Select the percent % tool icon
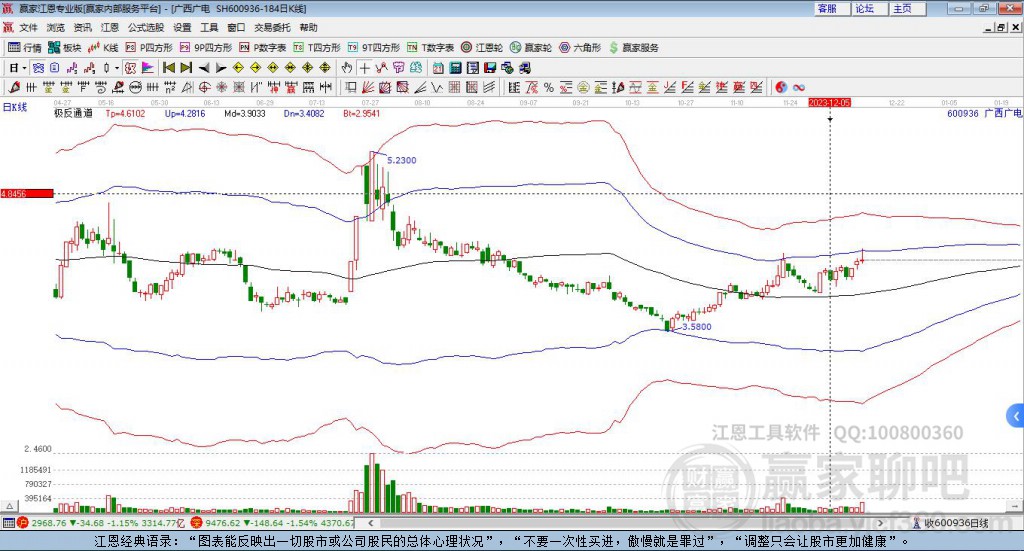1024x551 pixels. [549, 87]
